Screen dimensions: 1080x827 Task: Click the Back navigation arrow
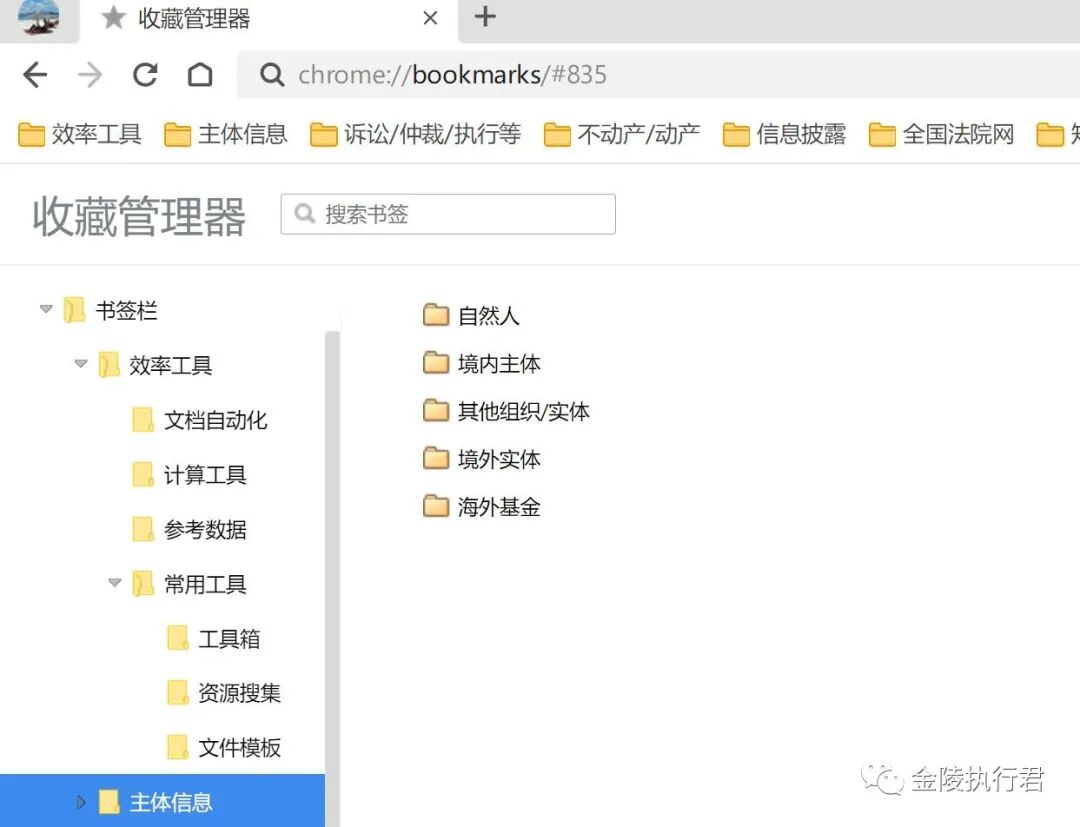tap(35, 74)
